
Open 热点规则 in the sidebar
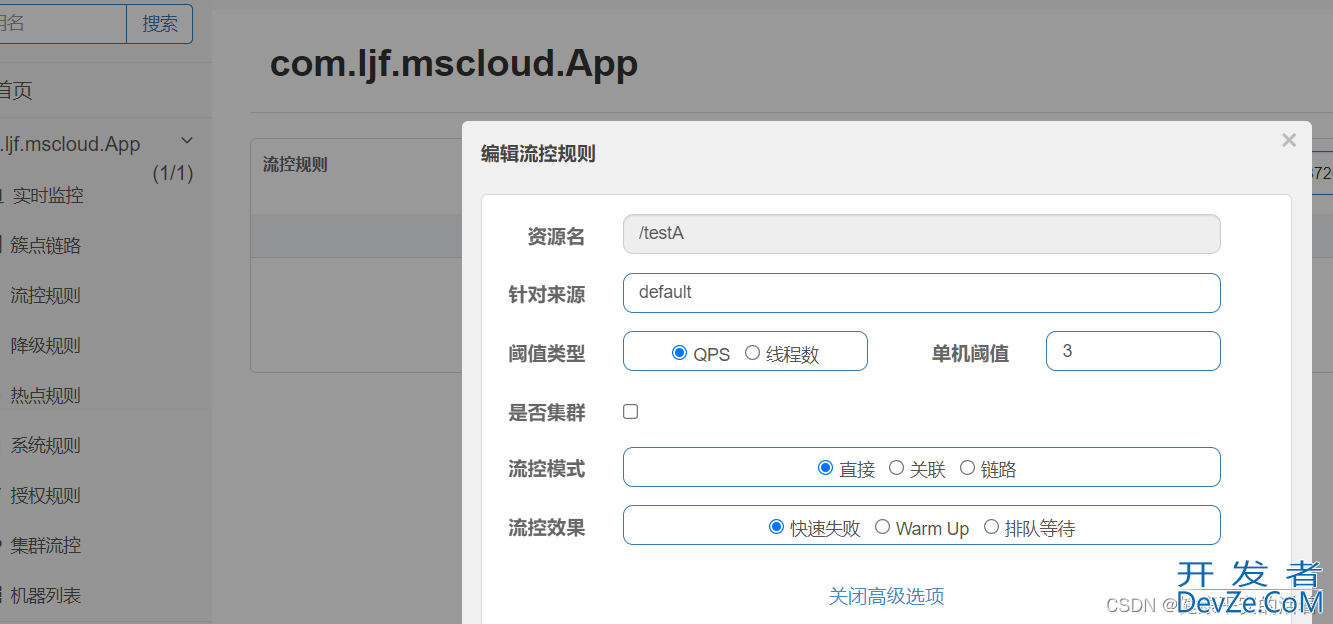[46, 396]
